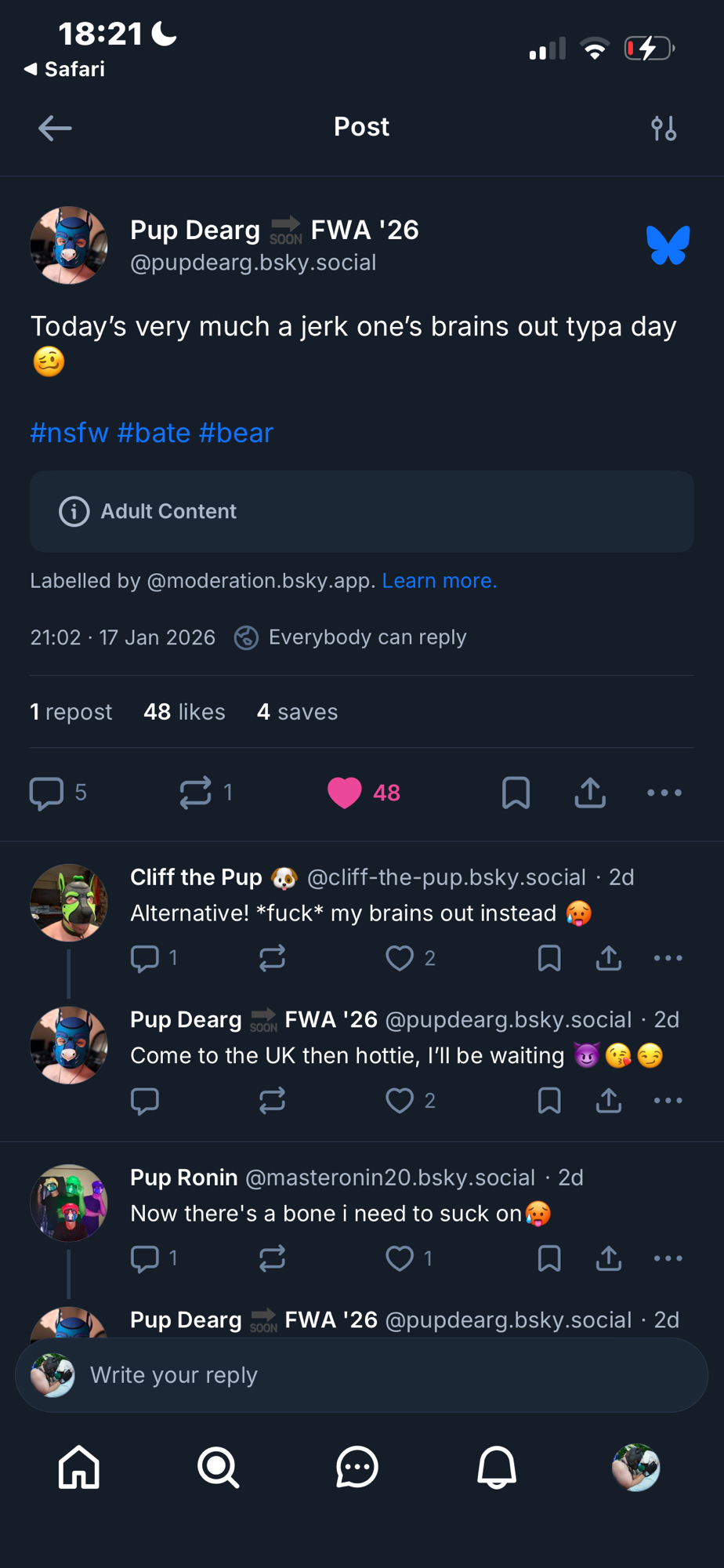Screen dimensions: 724x1568
Task: Open the Chat messages tab
Action: coord(357,1467)
